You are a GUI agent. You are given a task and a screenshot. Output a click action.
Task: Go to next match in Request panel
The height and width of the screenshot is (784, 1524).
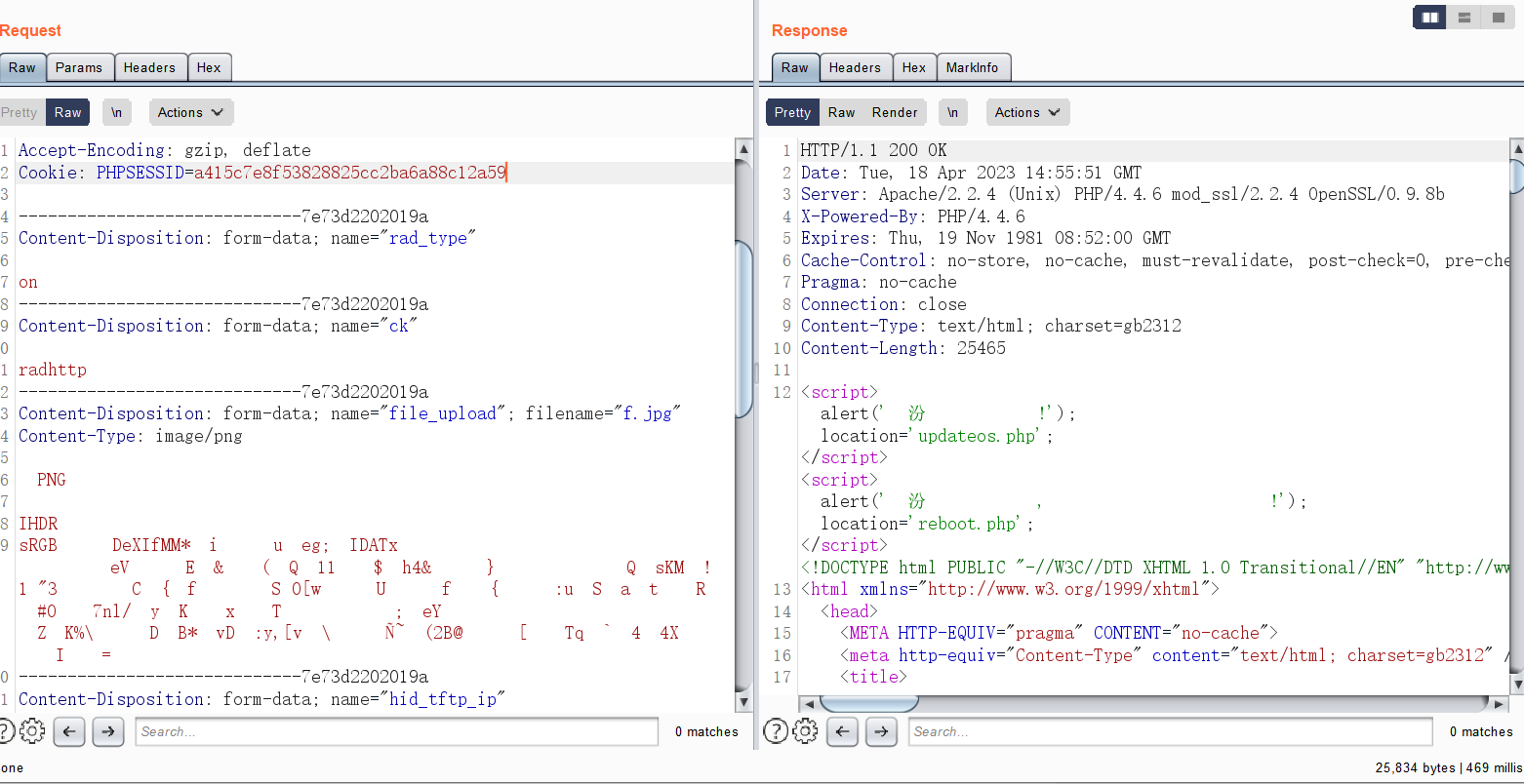pos(108,731)
